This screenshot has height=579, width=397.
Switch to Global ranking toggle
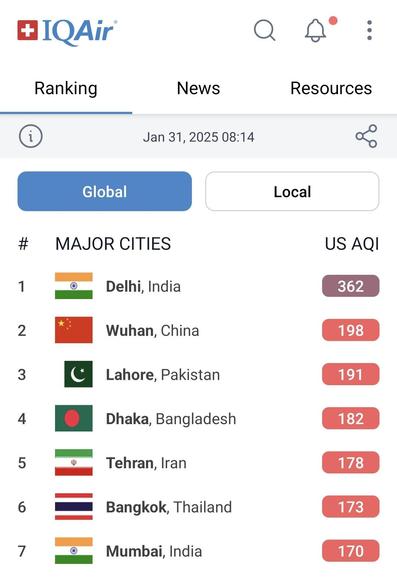(x=105, y=191)
